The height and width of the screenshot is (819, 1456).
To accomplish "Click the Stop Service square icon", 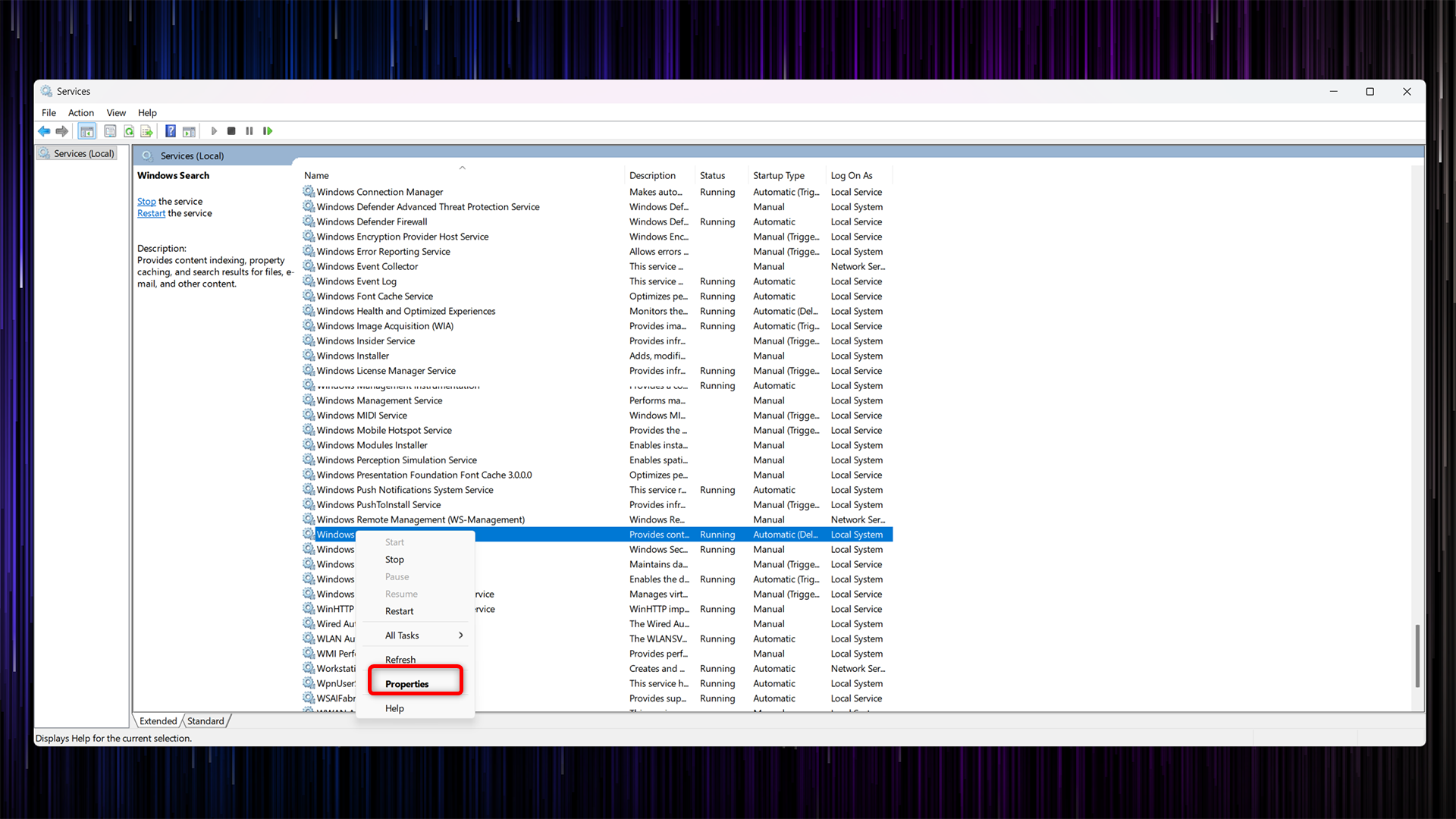I will pos(231,131).
